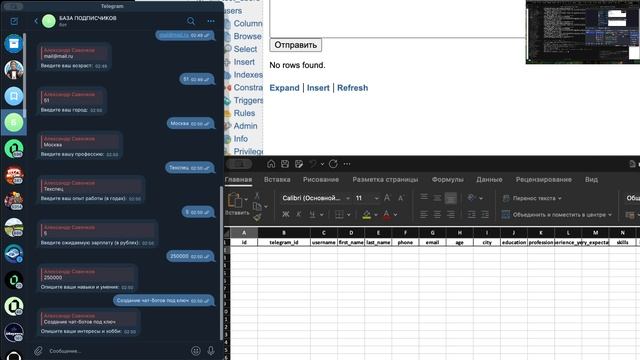Click the Insert link beside Expand
Image resolution: width=640 pixels, height=360 pixels.
318,88
